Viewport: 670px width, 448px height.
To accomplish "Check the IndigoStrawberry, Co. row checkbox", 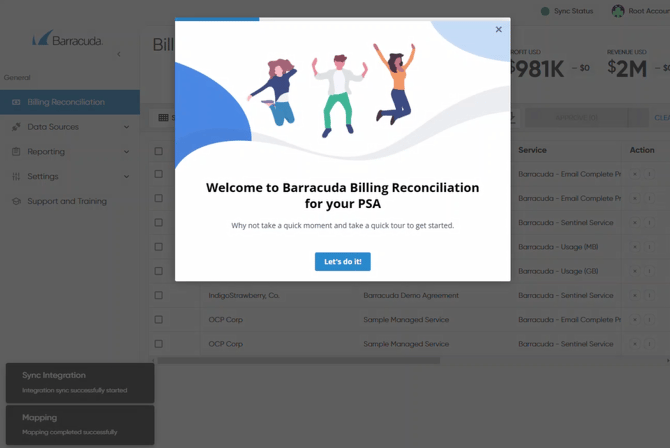I will click(158, 296).
